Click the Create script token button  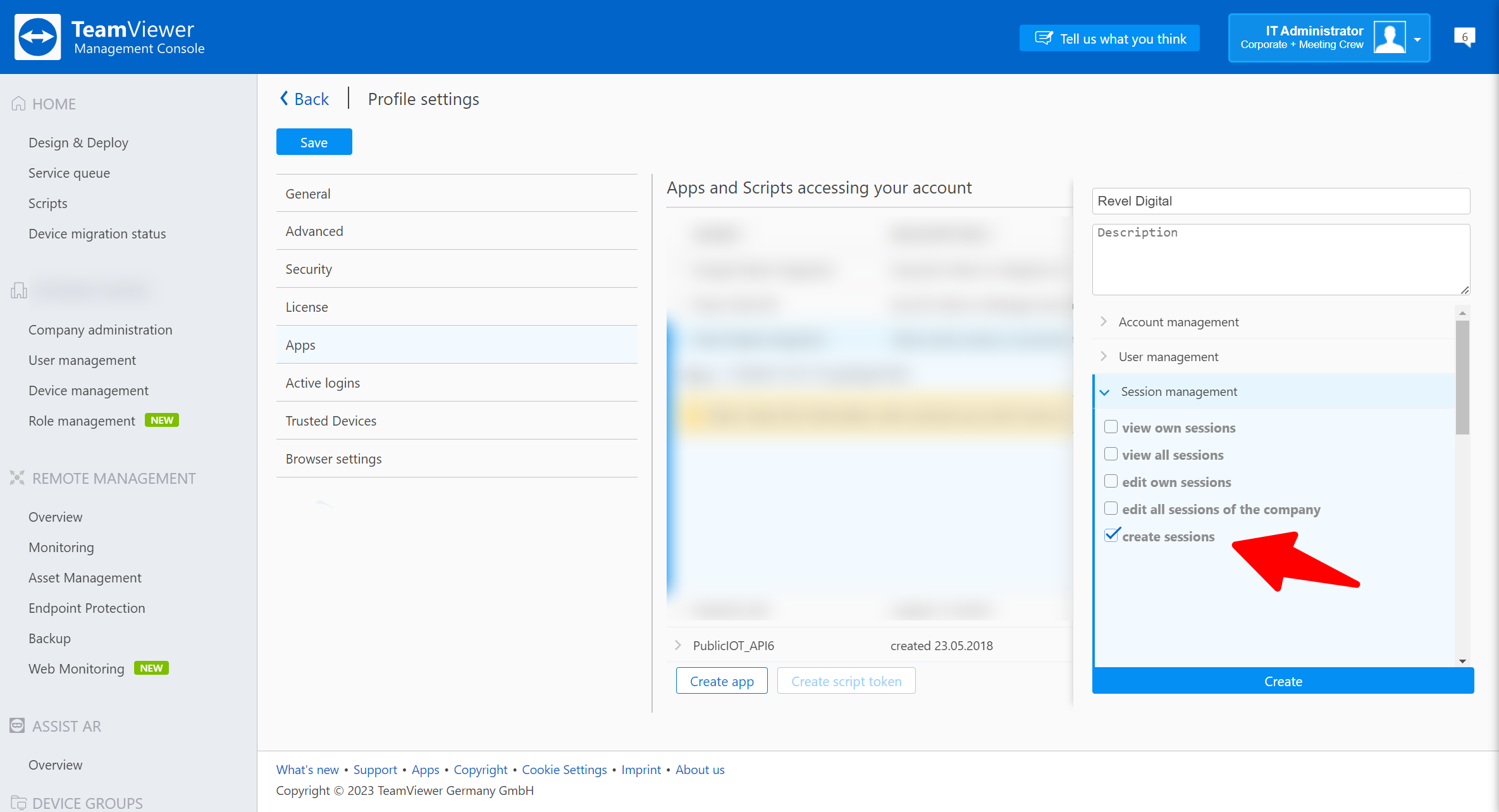pos(846,681)
